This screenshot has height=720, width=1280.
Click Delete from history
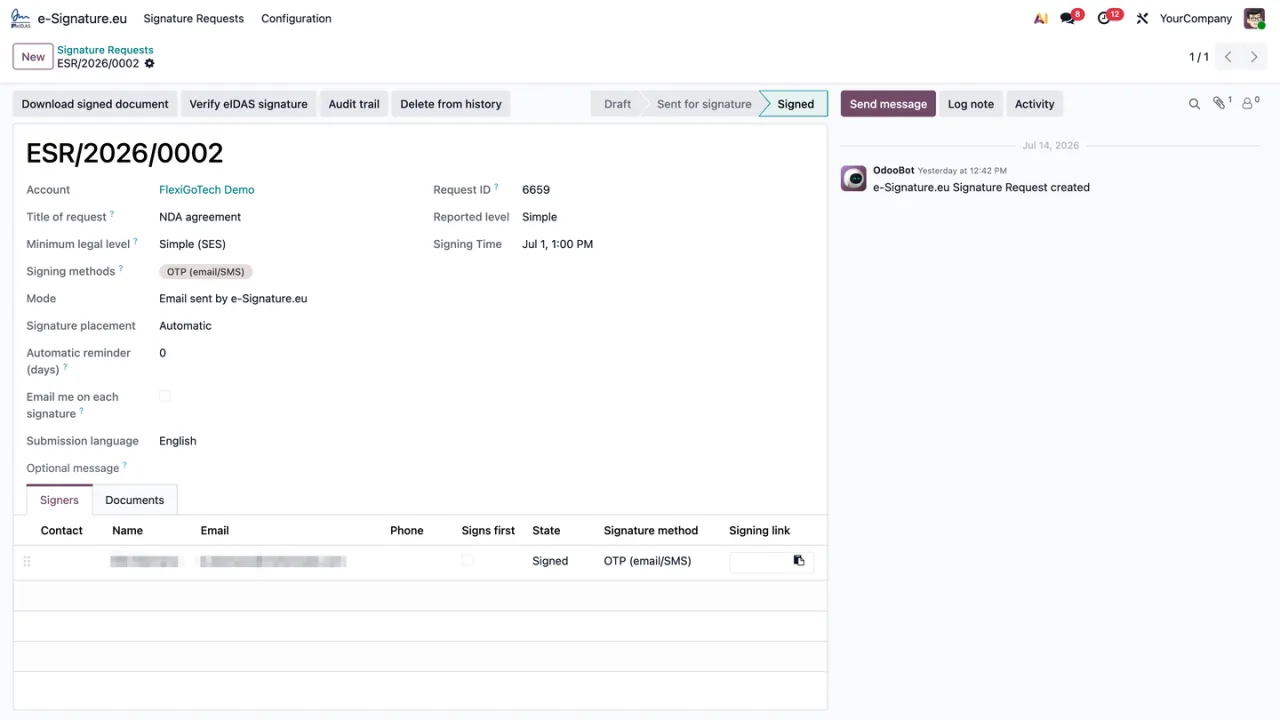click(451, 104)
